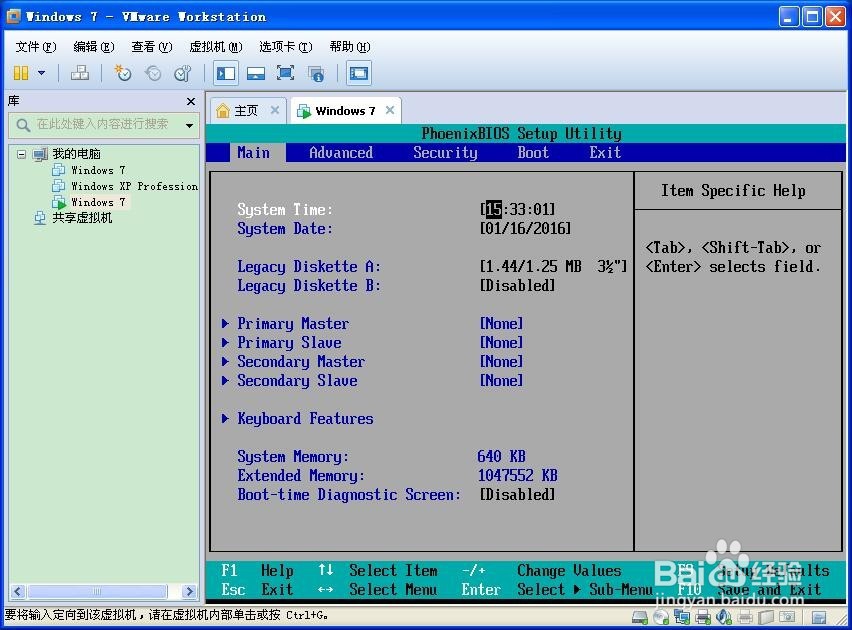
Task: Click the hard disk status bar icon
Action: 640,617
